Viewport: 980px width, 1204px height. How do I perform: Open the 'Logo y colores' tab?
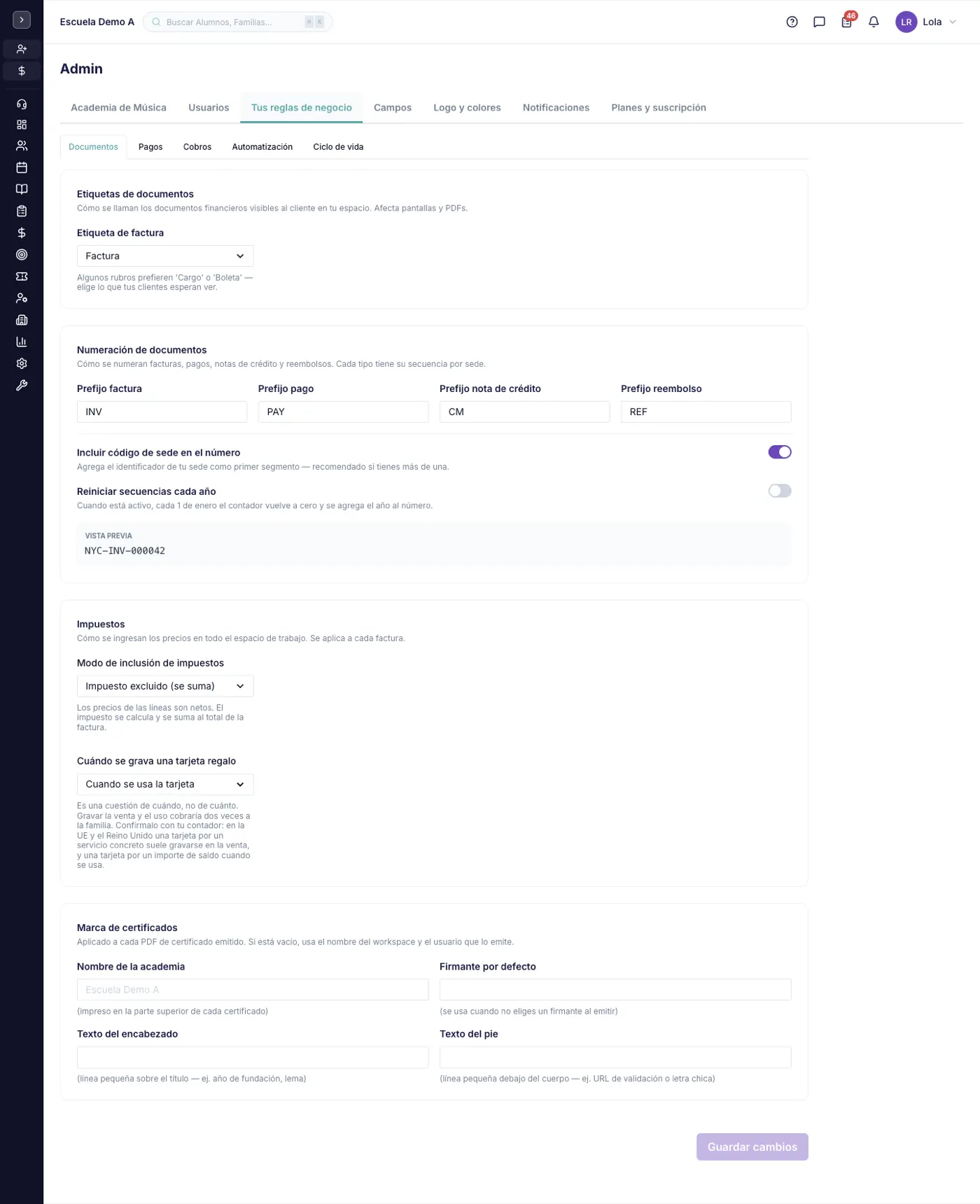click(x=467, y=108)
